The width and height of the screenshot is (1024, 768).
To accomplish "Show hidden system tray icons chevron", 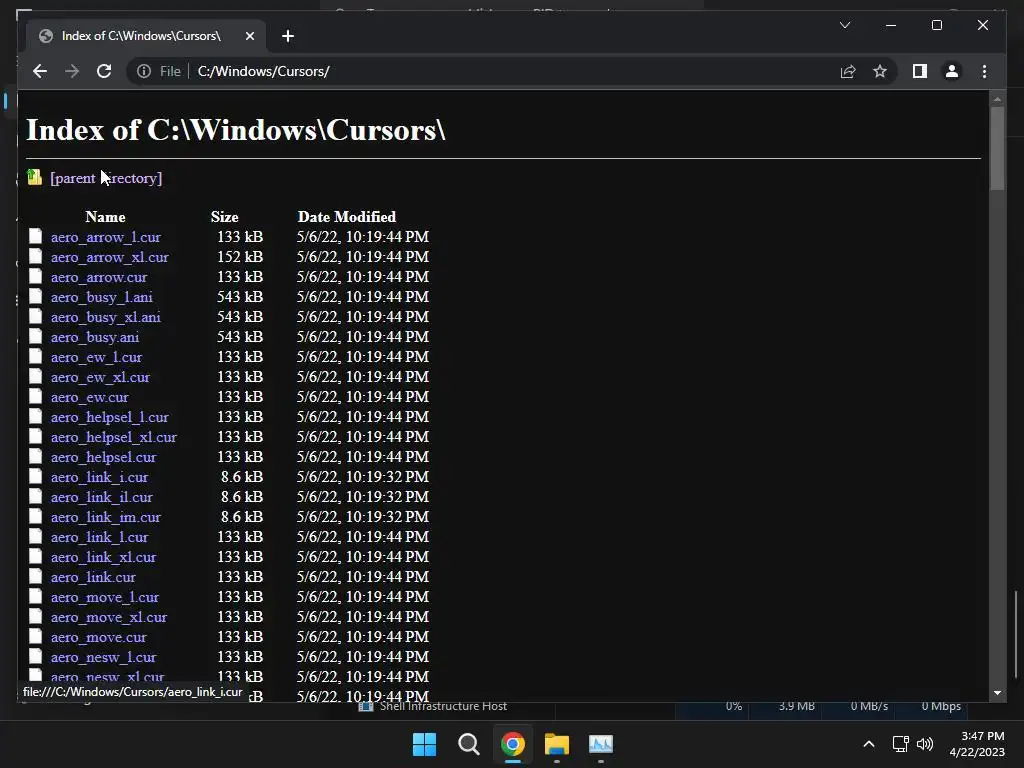I will tap(869, 744).
